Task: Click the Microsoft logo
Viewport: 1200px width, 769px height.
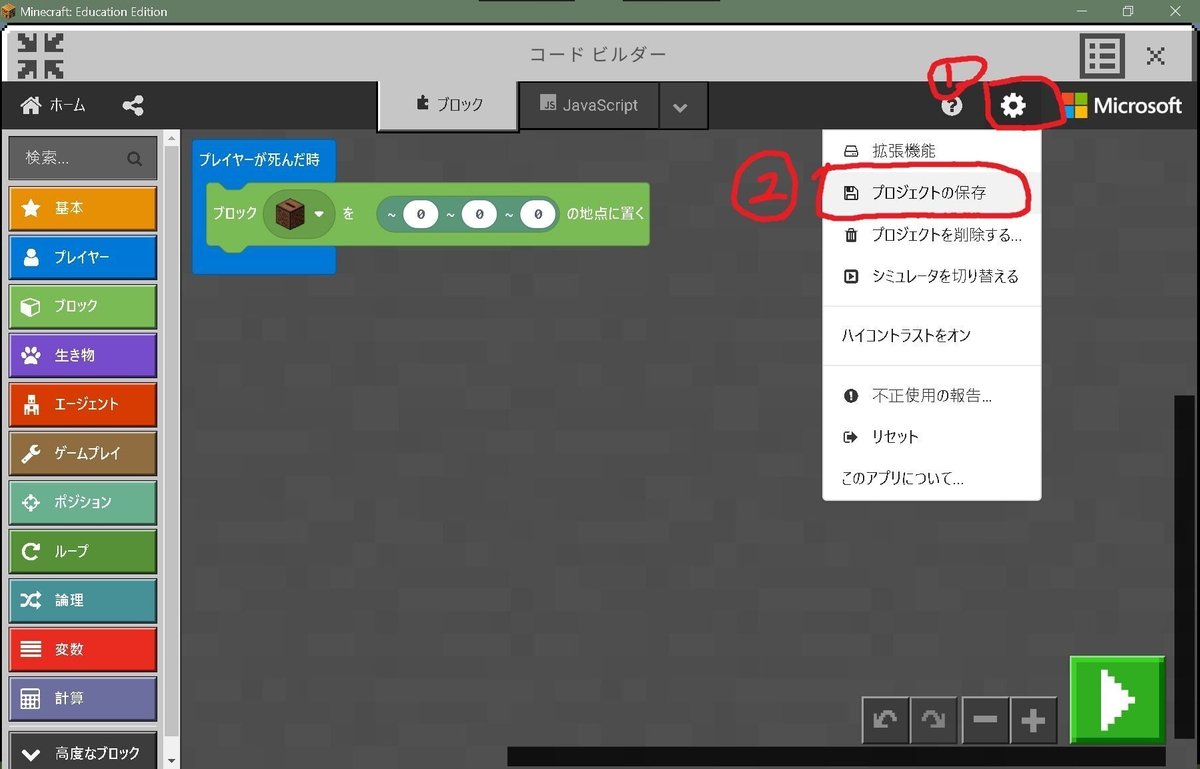Action: point(1122,105)
